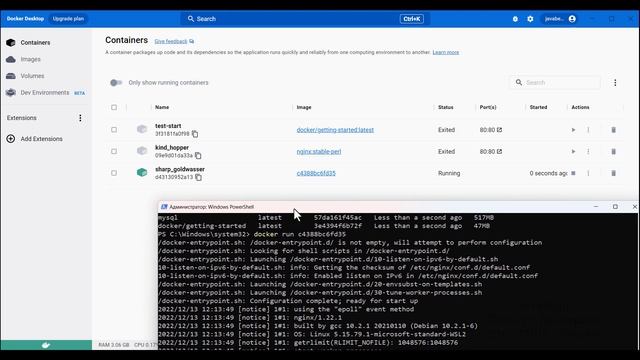The image size is (640, 360).
Task: Tick the kind_hopper container checkbox
Action: coord(114,151)
